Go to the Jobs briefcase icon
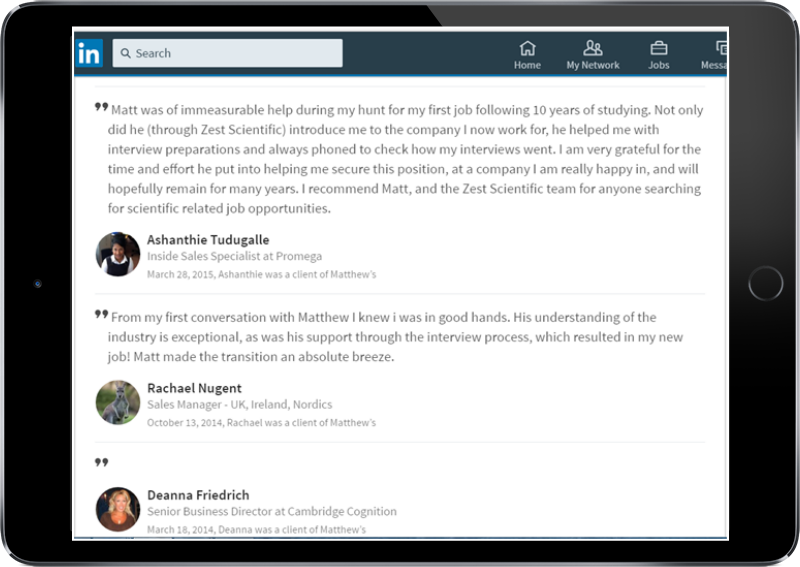This screenshot has height=567, width=800. point(659,48)
